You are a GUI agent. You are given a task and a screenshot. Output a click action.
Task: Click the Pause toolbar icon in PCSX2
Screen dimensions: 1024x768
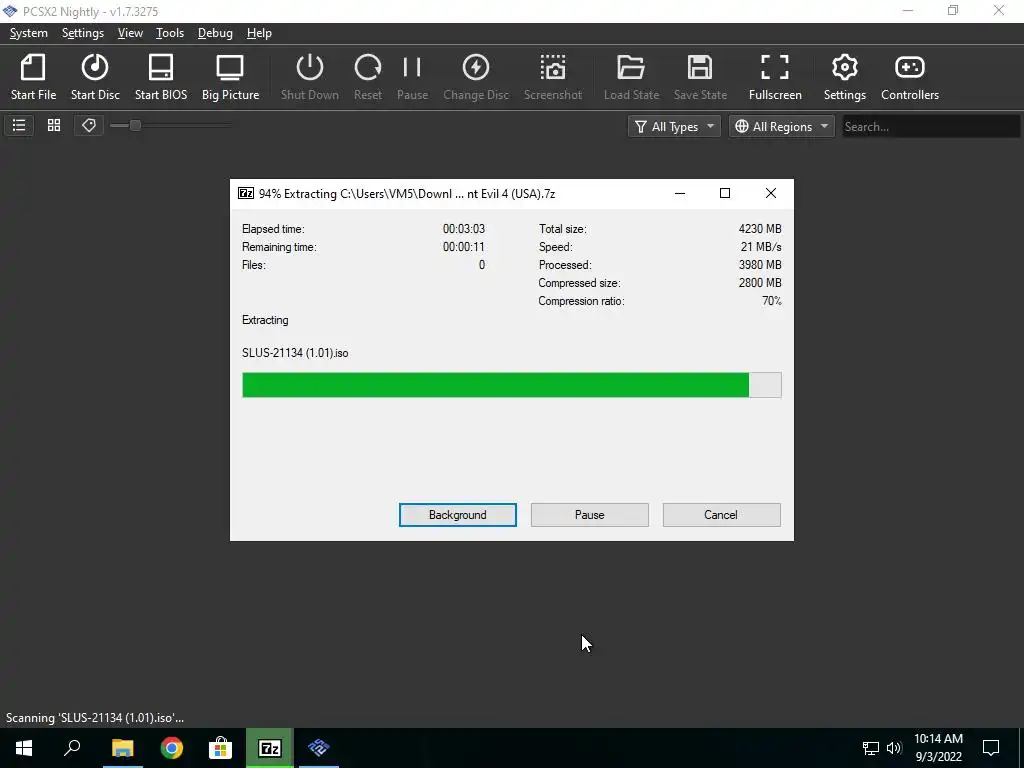click(x=412, y=77)
